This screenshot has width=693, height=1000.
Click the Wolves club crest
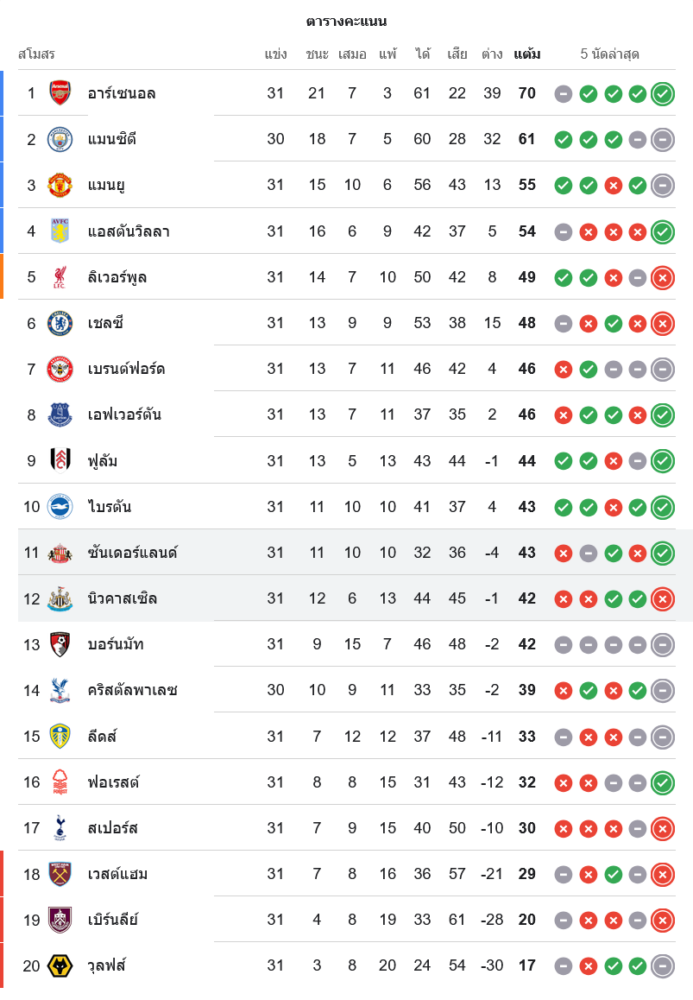pyautogui.click(x=61, y=966)
